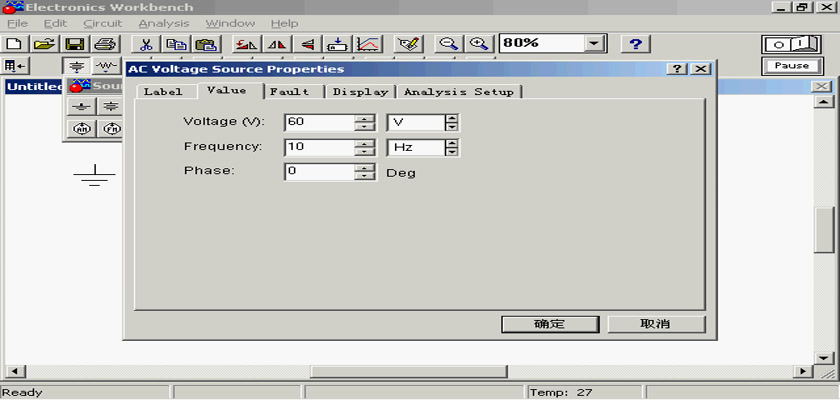Click the vertical scrollbar up arrow
The image size is (840, 400).
(823, 102)
